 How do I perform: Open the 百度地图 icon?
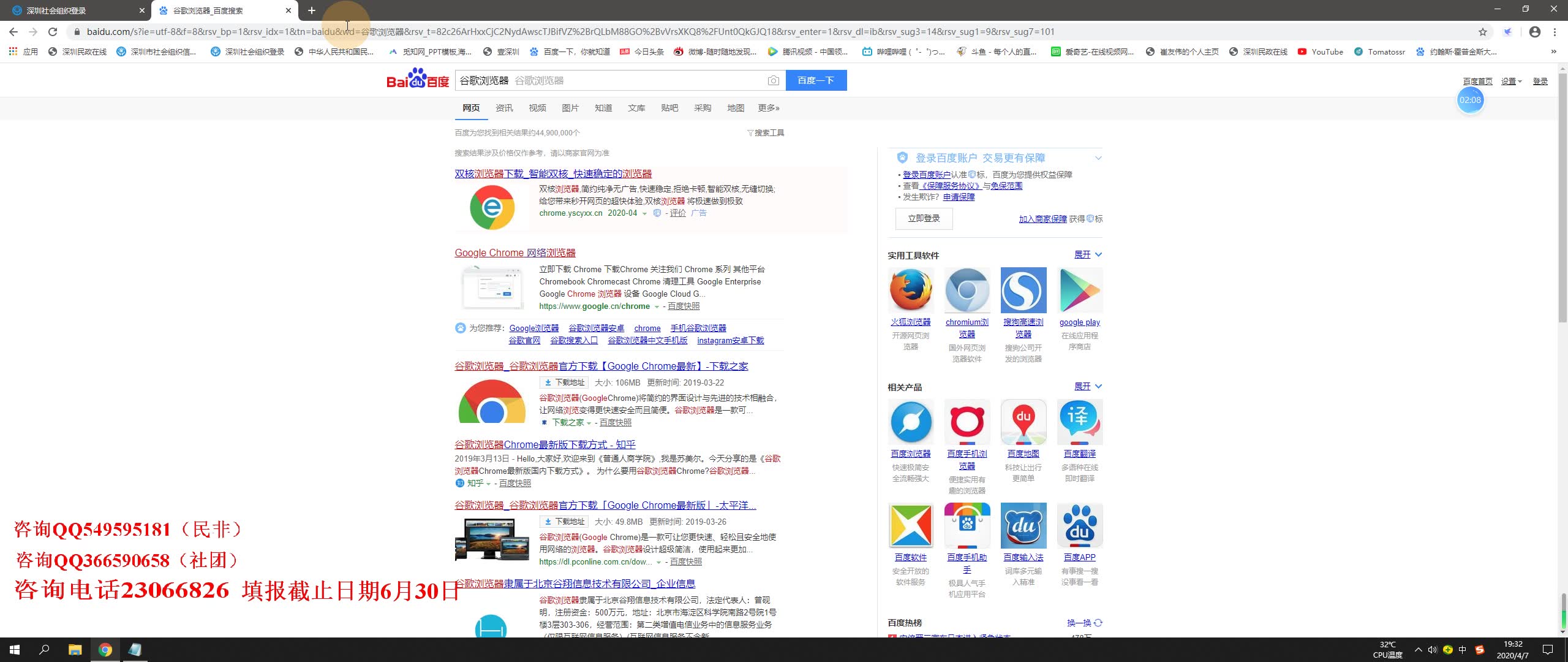pyautogui.click(x=1023, y=422)
